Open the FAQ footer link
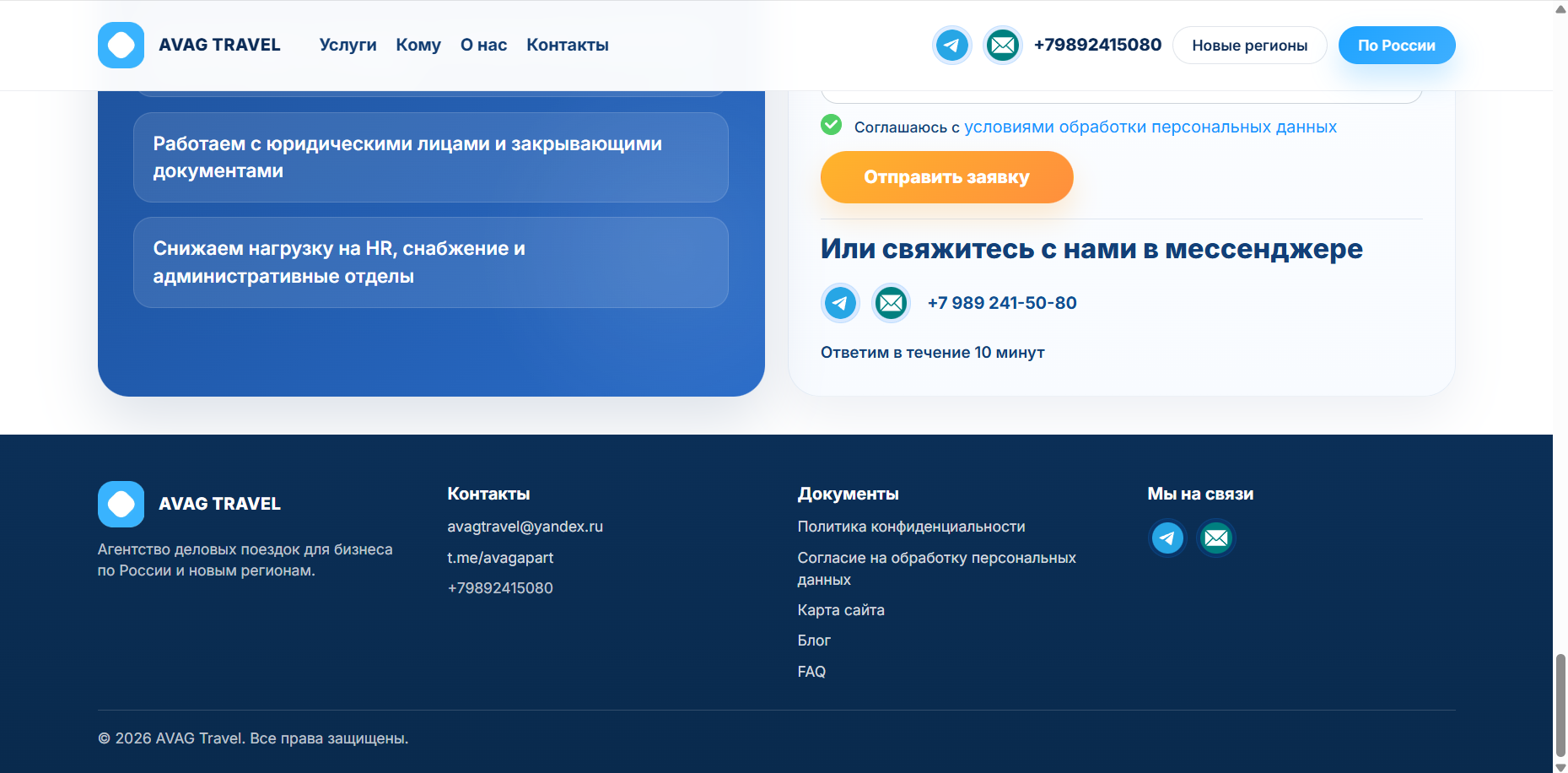 pyautogui.click(x=811, y=672)
